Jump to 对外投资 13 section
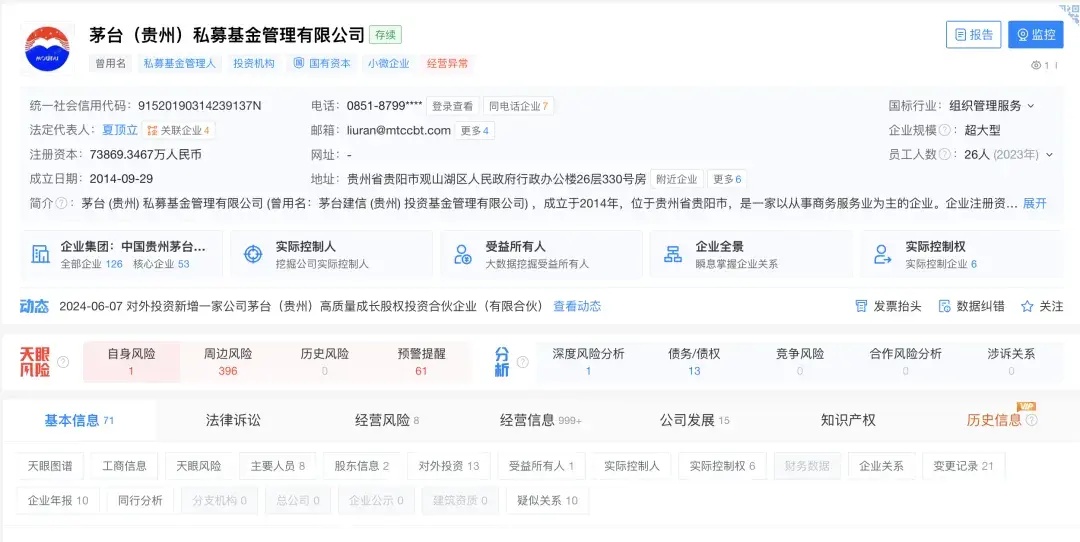The height and width of the screenshot is (542, 1080). coord(448,466)
